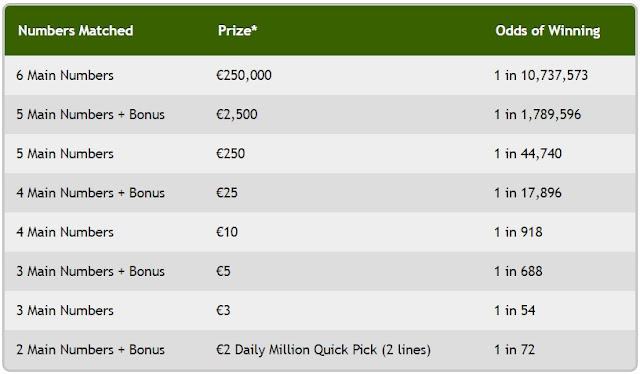Click the 1 in 688 odds cell
The height and width of the screenshot is (374, 640).
518,272
